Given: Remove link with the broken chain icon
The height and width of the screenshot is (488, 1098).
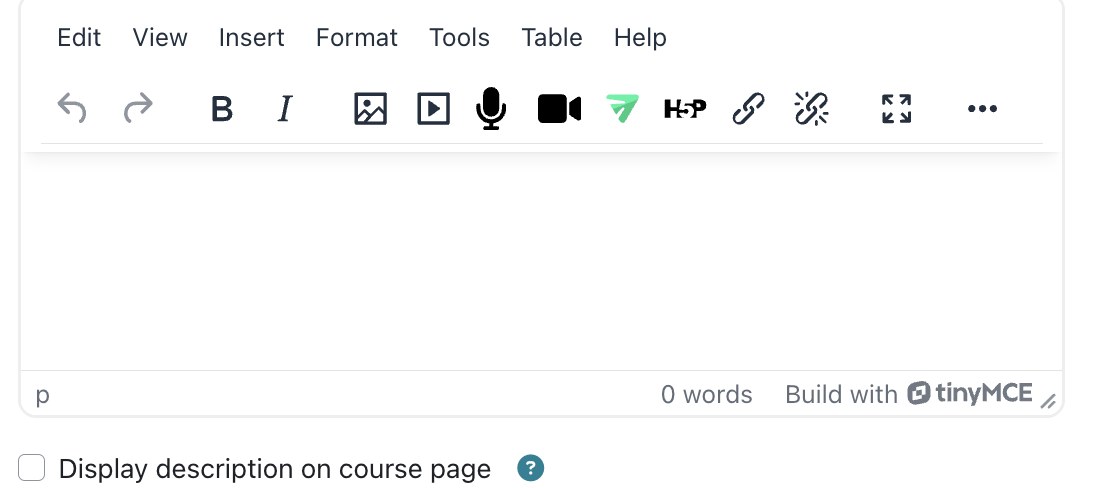Looking at the screenshot, I should 812,109.
